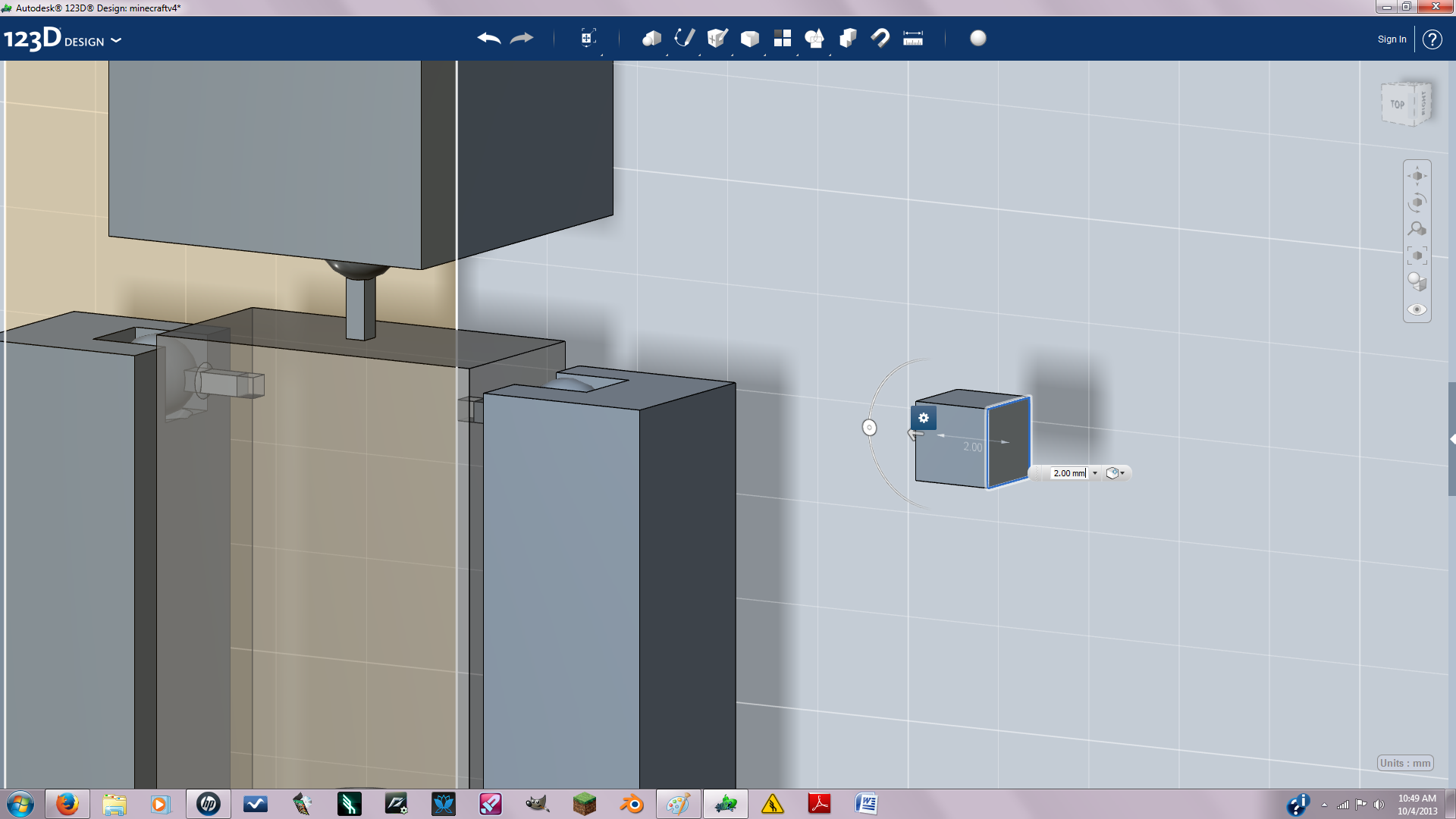Open the extrude operation type dropdown
This screenshot has width=1456, height=819.
1116,473
